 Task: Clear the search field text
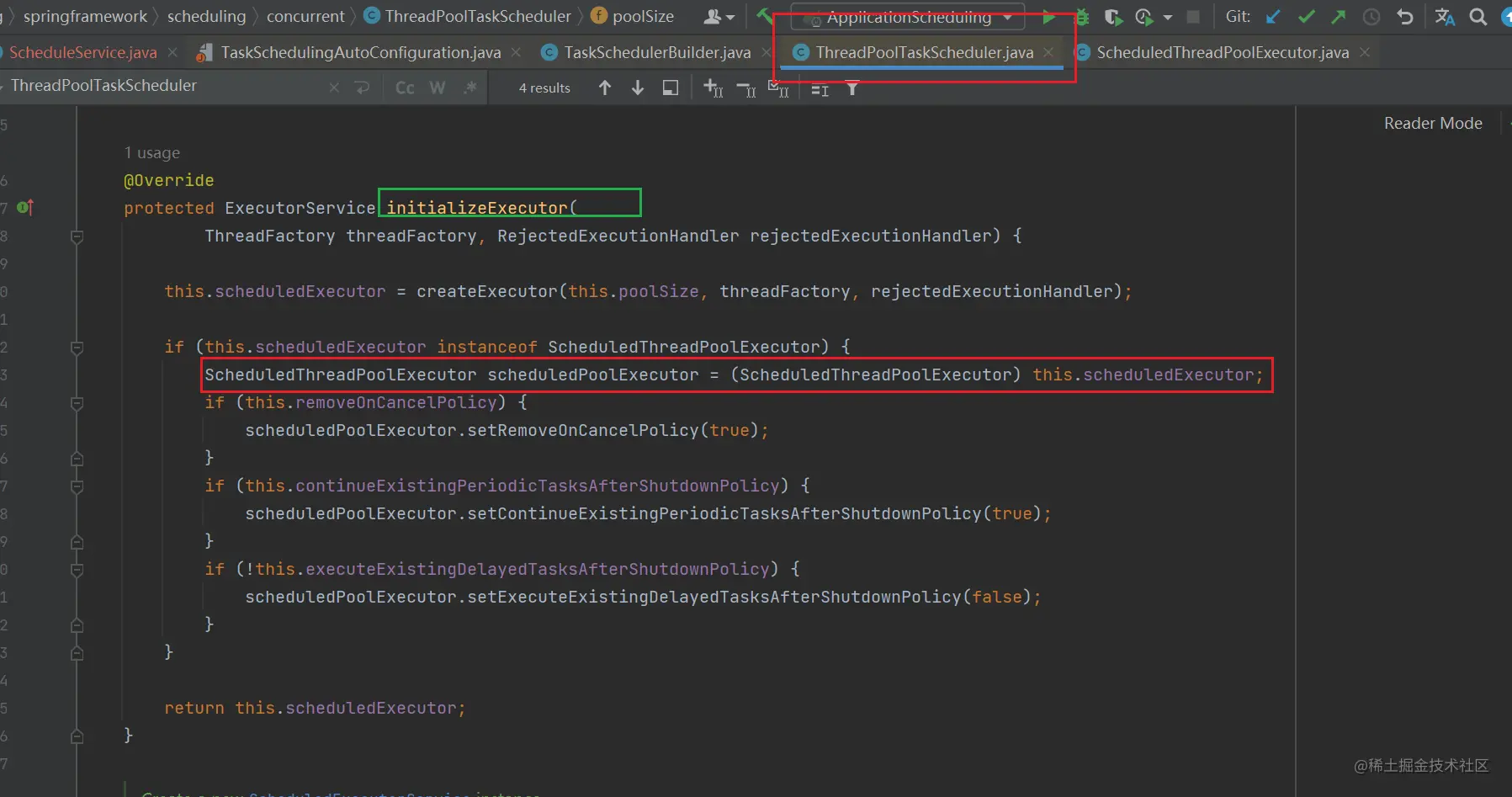tap(334, 88)
